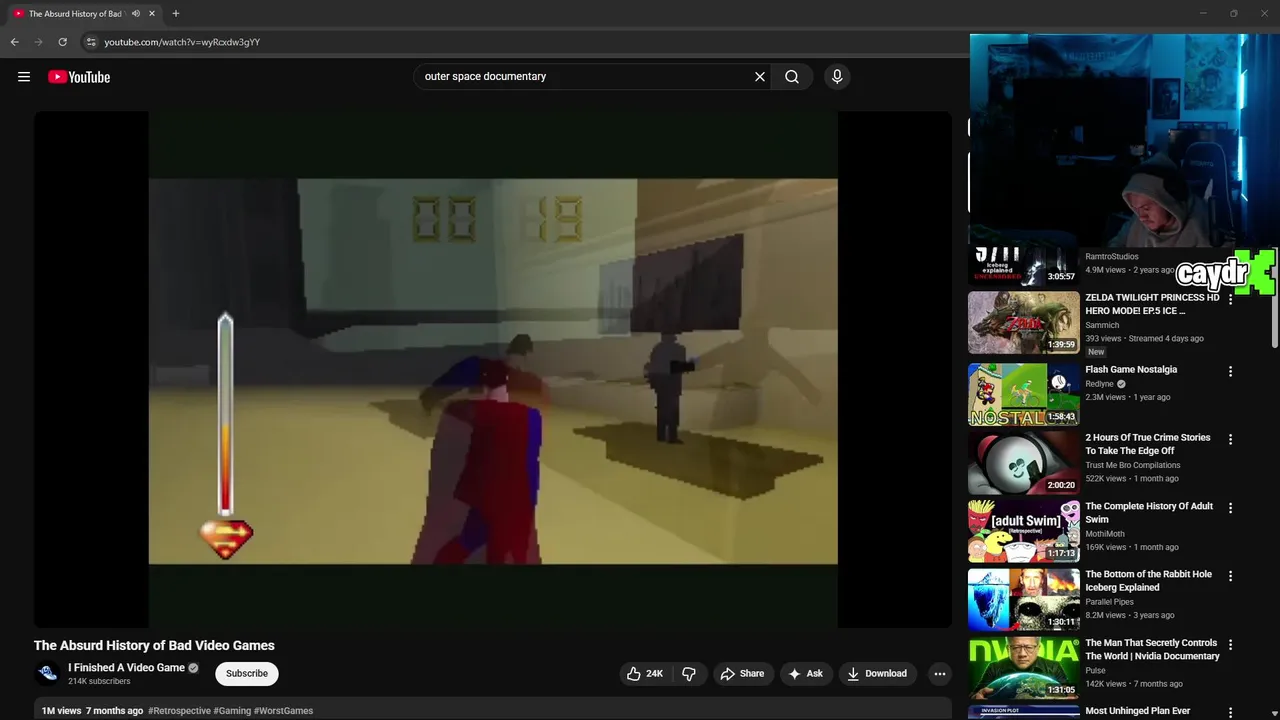The image size is (1280, 720).
Task: Click Sammich channel name
Action: (1102, 325)
